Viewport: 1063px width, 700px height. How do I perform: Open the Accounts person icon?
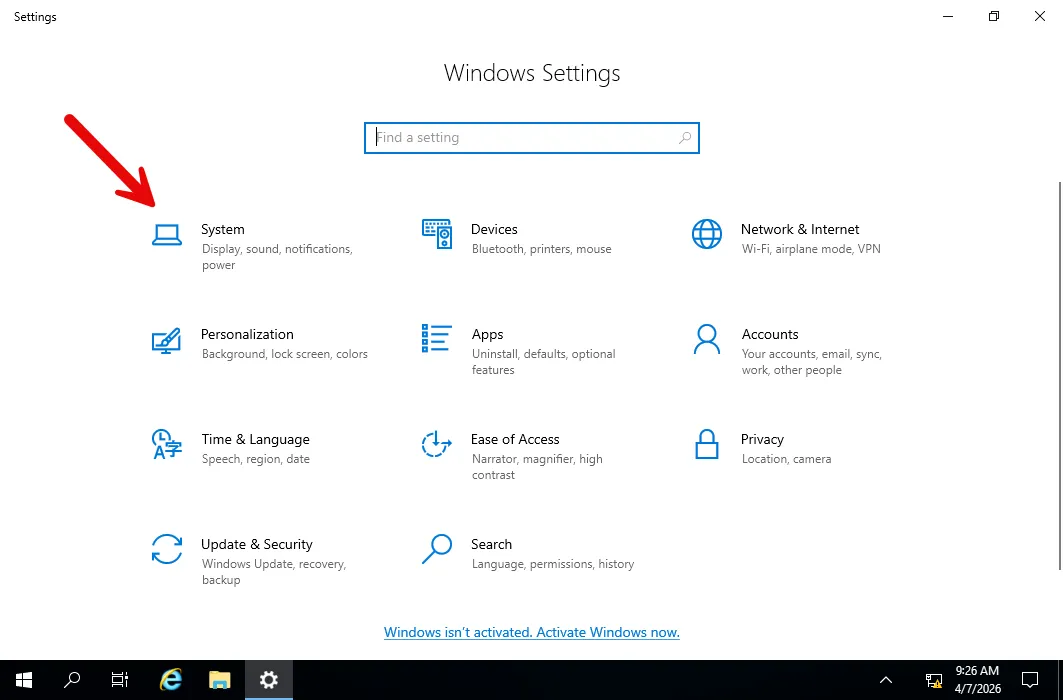coord(707,339)
